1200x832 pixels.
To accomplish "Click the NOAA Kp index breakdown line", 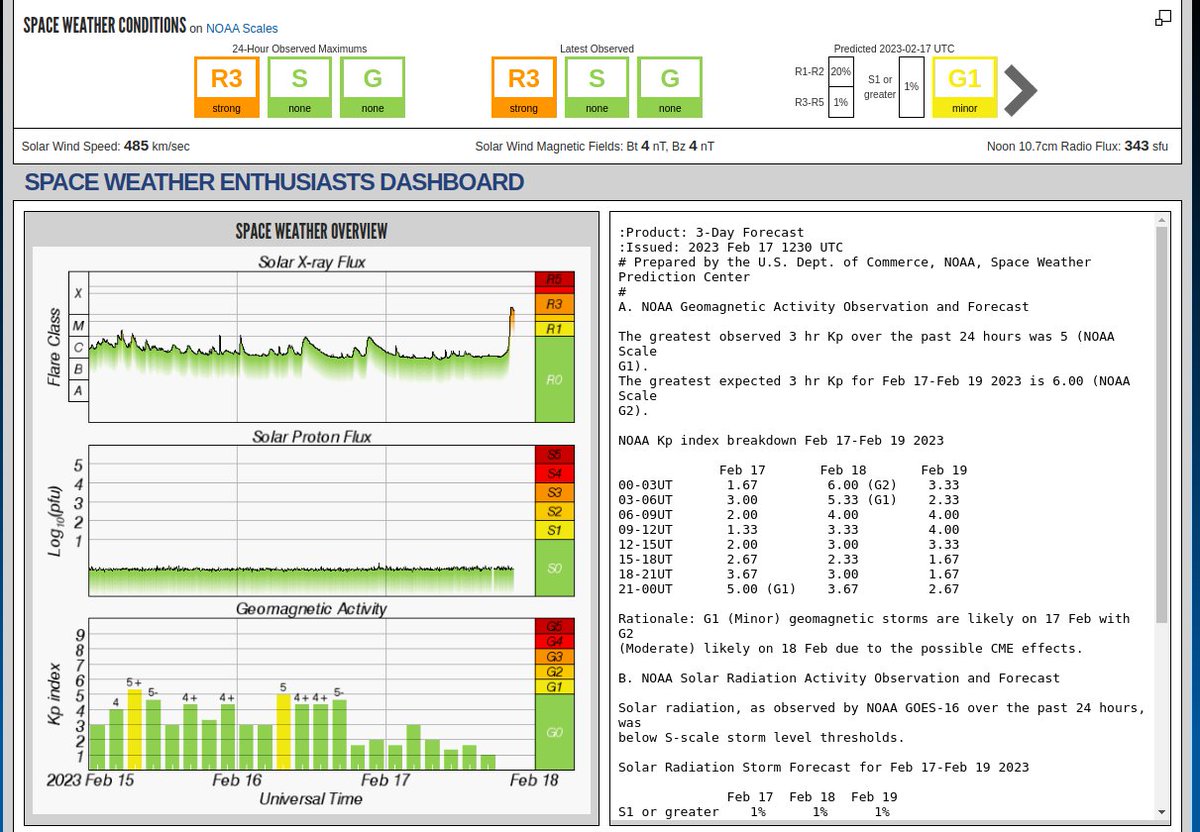I will tap(781, 440).
